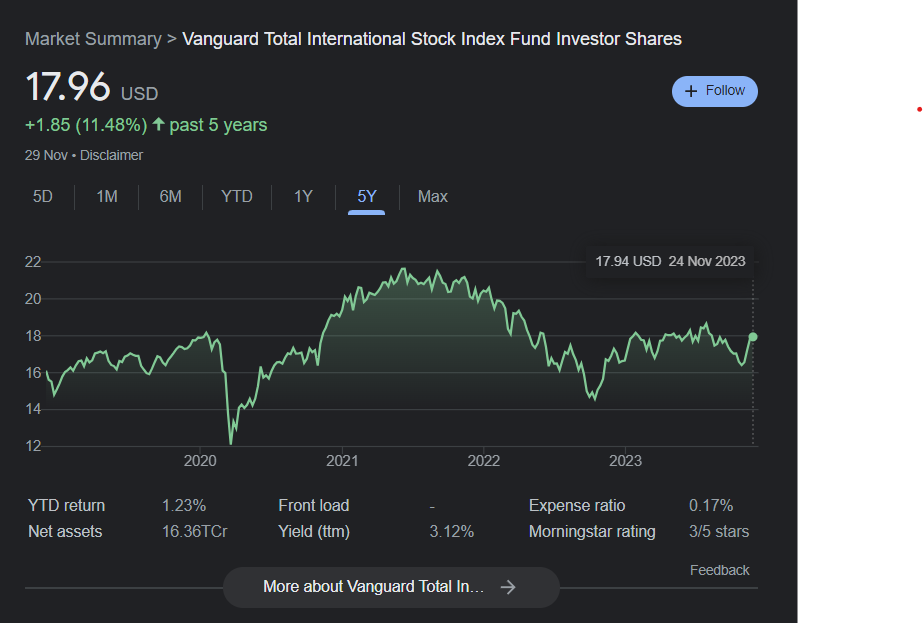This screenshot has height=623, width=923.
Task: Click the Yield (ttm) value 3.12%
Action: (x=451, y=531)
